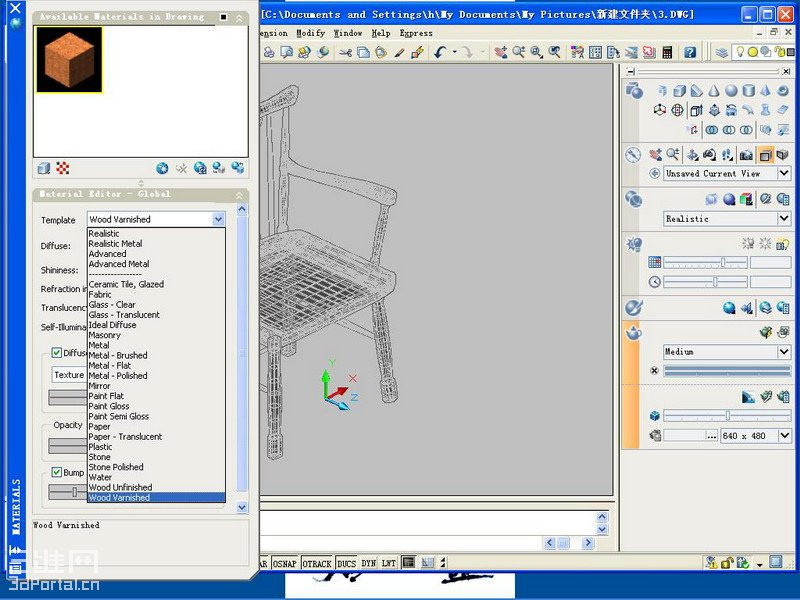Cancel render with the X button

point(655,370)
